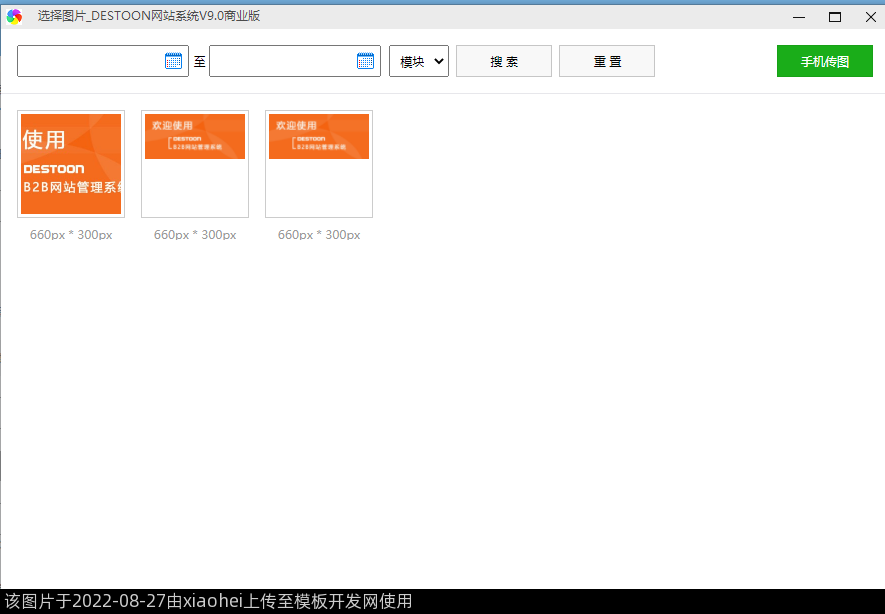Expand the 模块 dropdown
This screenshot has height=614, width=885.
pyautogui.click(x=419, y=61)
